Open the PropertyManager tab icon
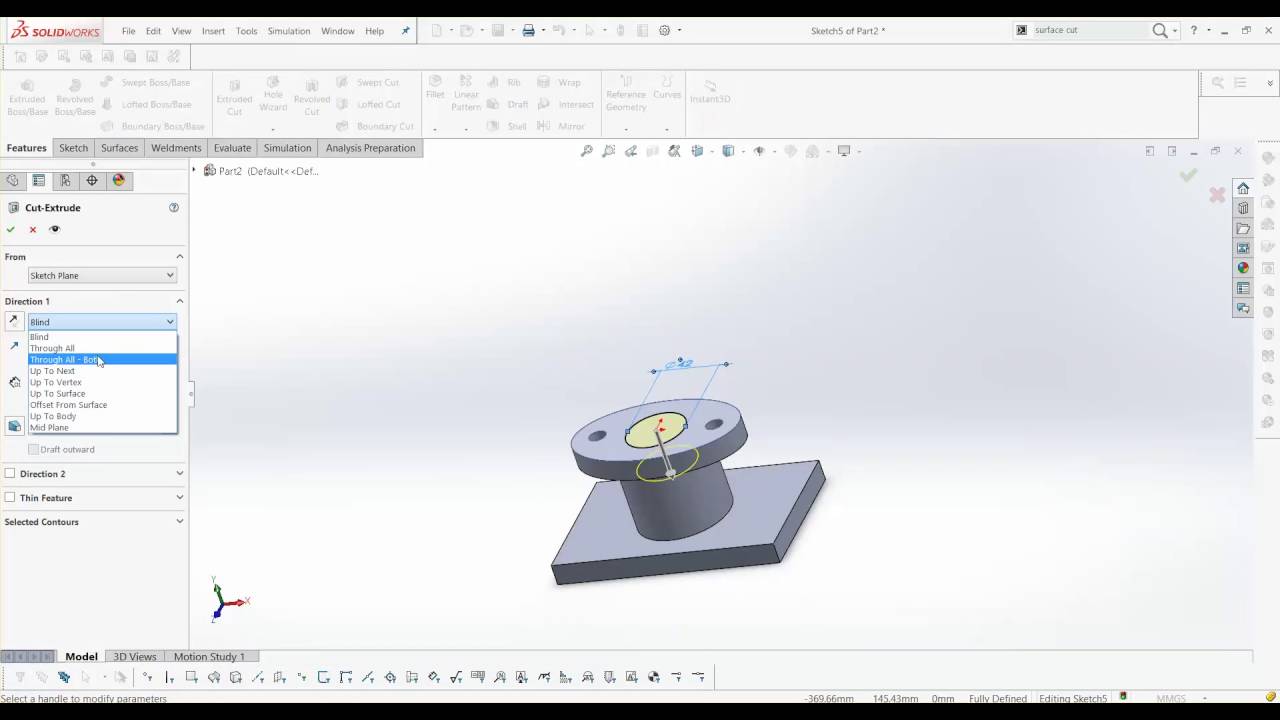 tap(39, 181)
